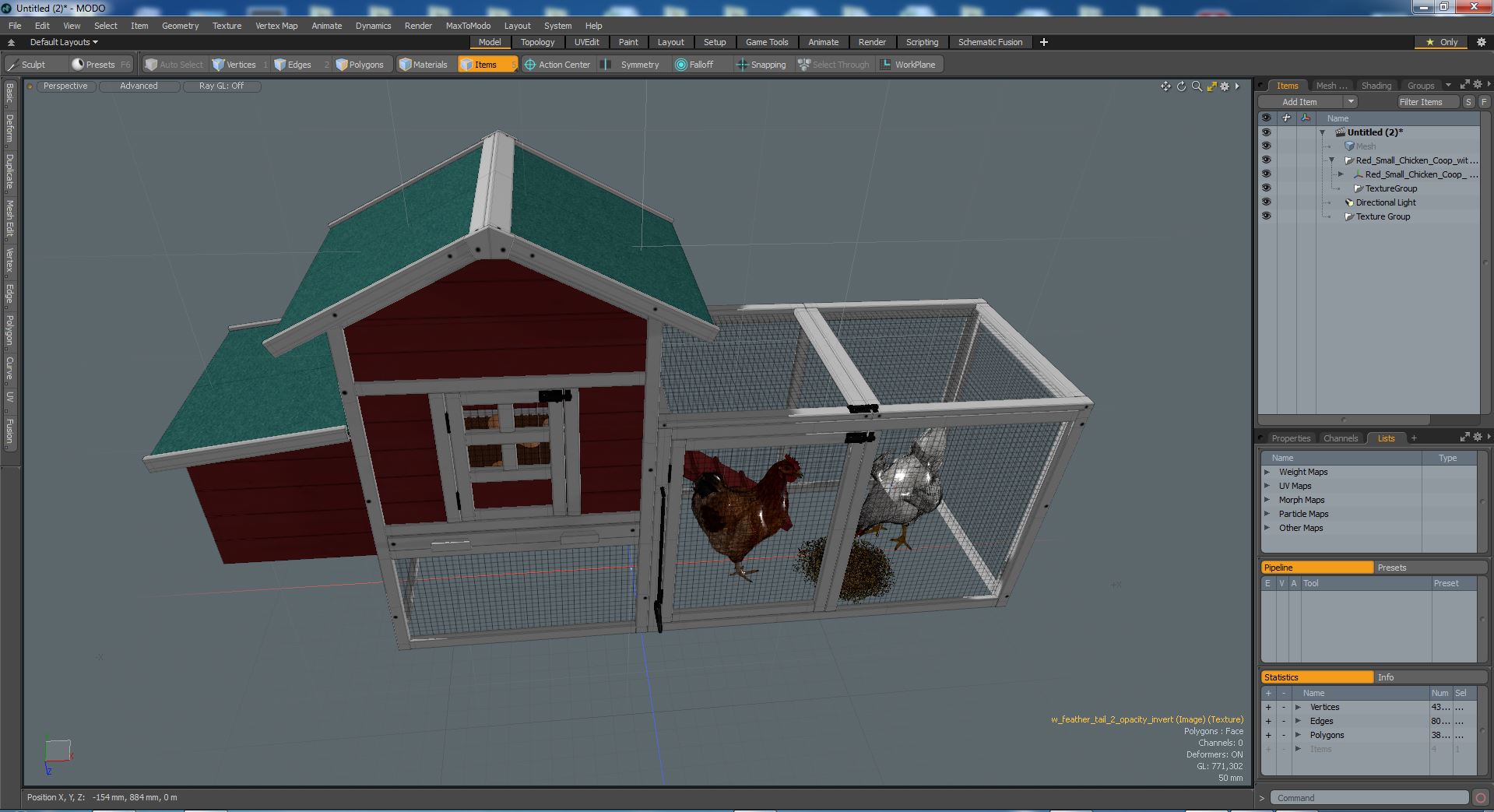
Task: Open layout settings gear at top right
Action: pos(1482,42)
